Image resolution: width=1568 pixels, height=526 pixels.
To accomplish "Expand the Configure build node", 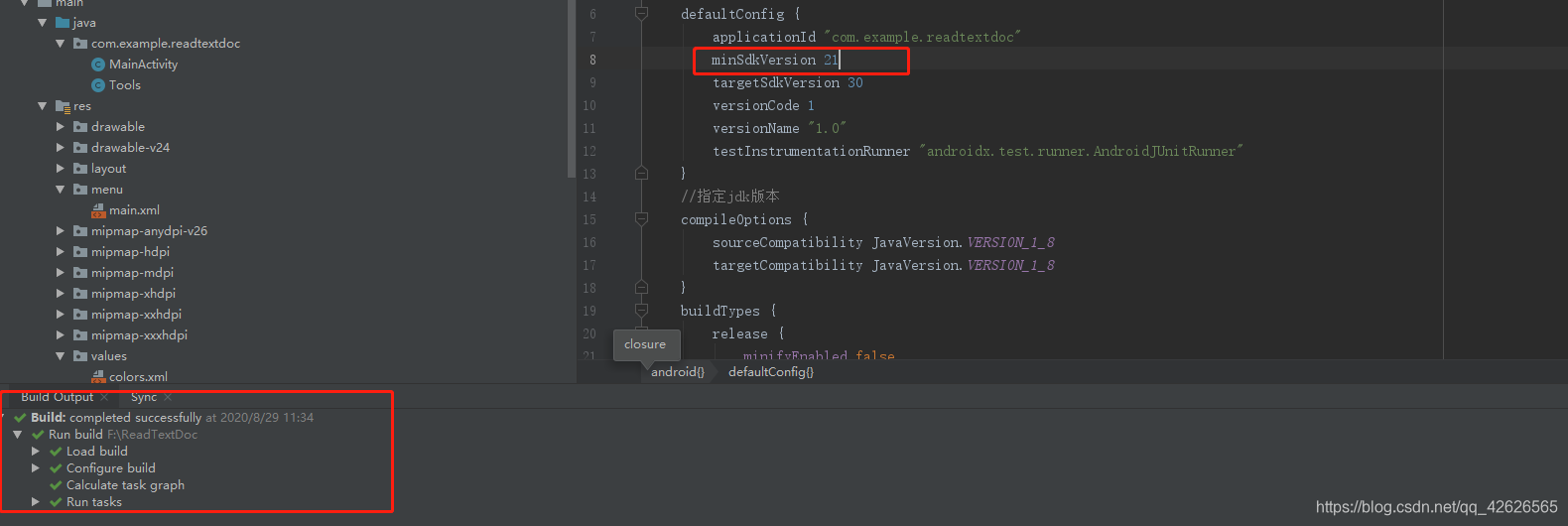I will tap(36, 468).
